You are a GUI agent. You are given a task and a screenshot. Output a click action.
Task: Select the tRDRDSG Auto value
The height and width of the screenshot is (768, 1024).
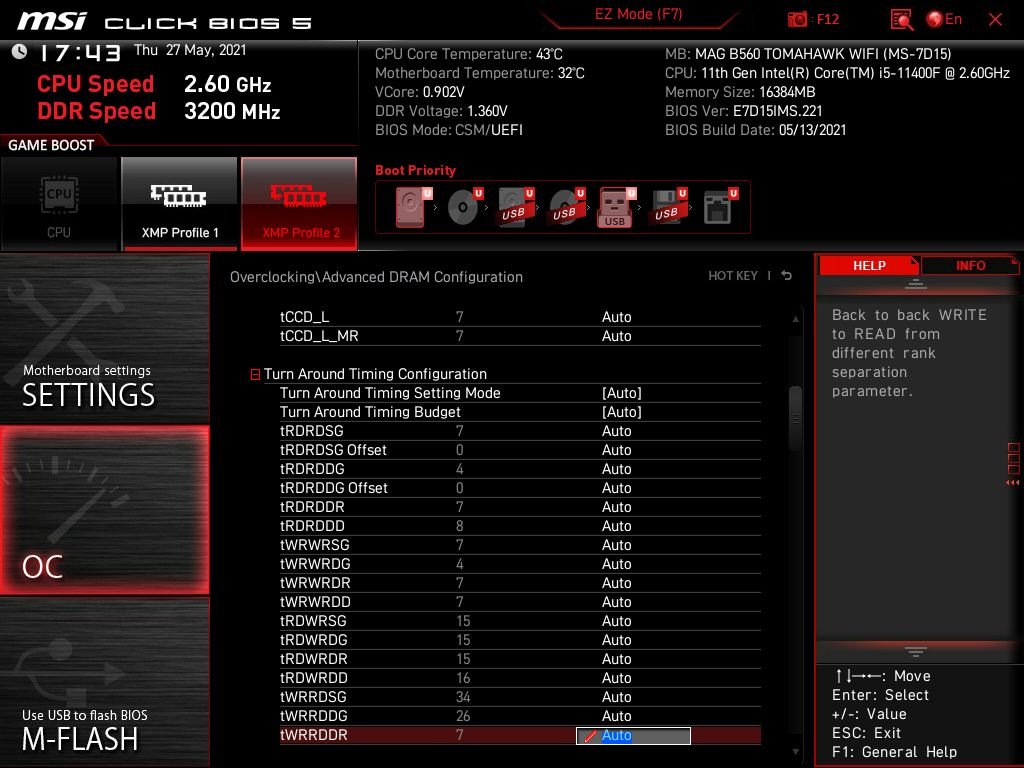[616, 431]
